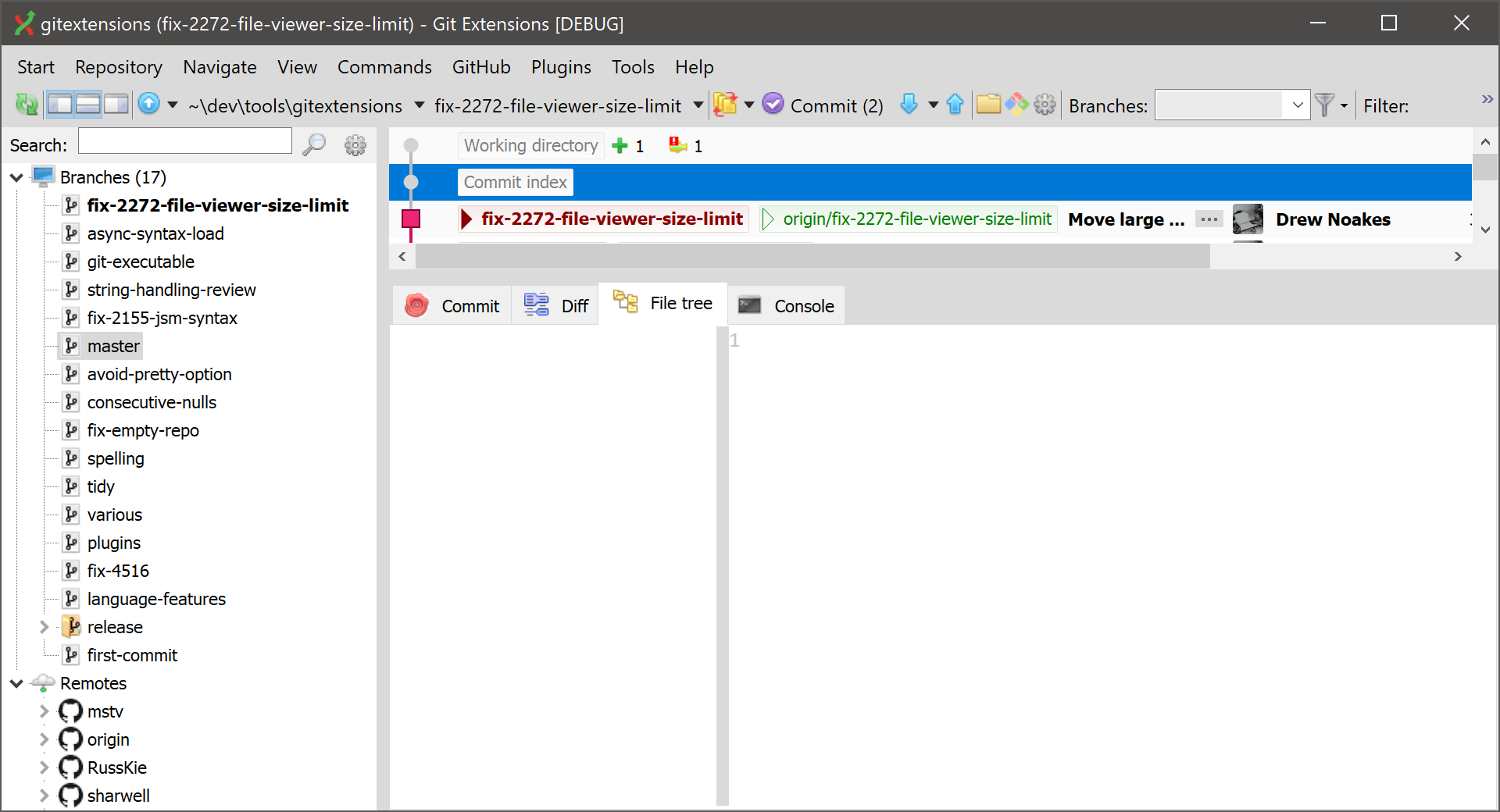This screenshot has height=812, width=1500.
Task: Open the Commands menu
Action: click(384, 67)
